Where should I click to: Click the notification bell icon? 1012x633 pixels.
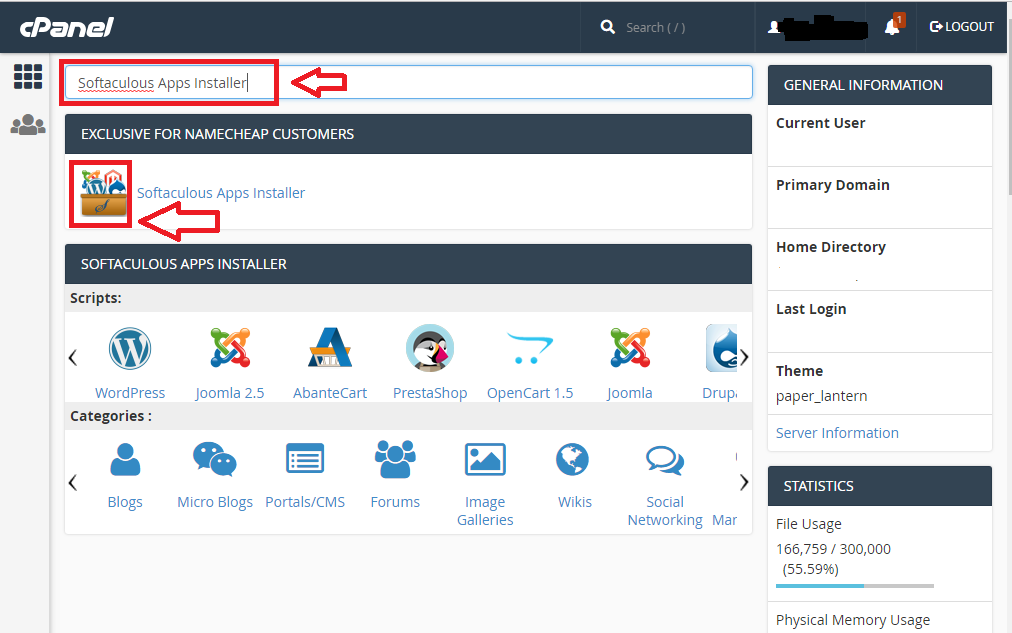[893, 26]
